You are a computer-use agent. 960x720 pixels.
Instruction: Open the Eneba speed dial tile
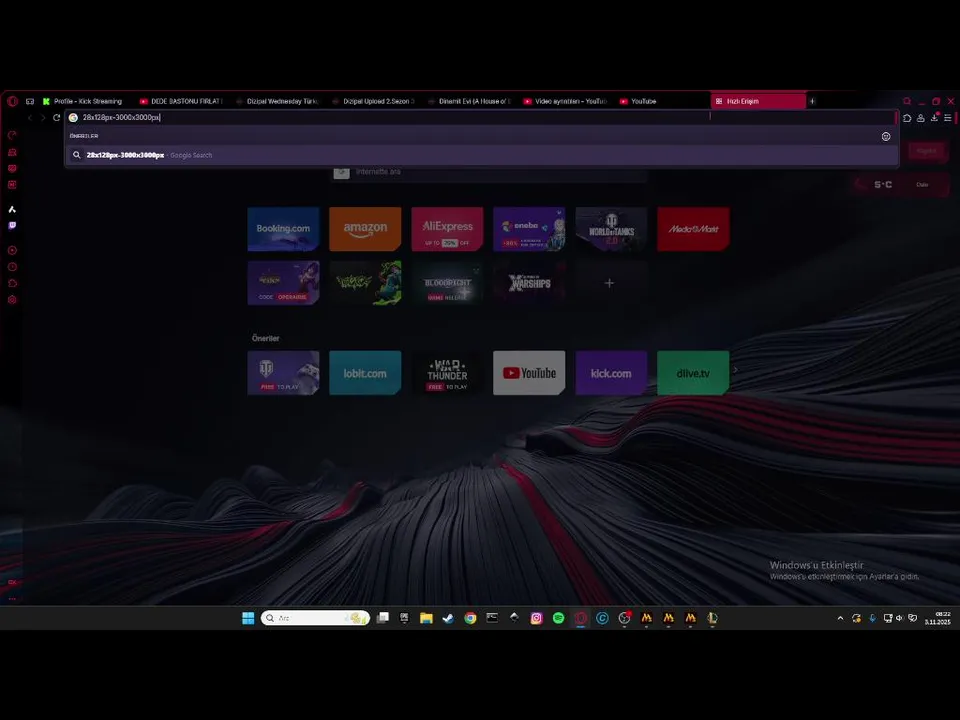click(529, 229)
